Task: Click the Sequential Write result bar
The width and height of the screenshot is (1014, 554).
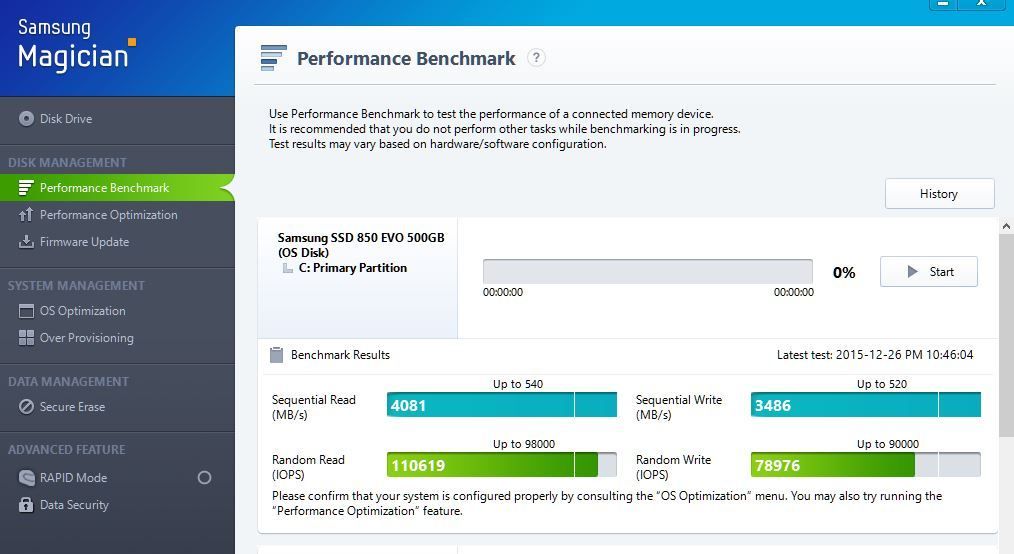Action: click(x=865, y=405)
